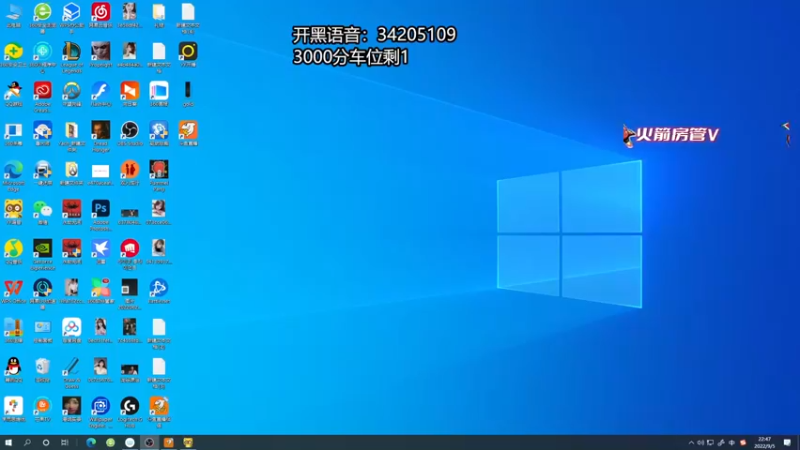Launch the 360 Security green plus icon
Viewport: 800px width, 450px height.
click(x=13, y=52)
